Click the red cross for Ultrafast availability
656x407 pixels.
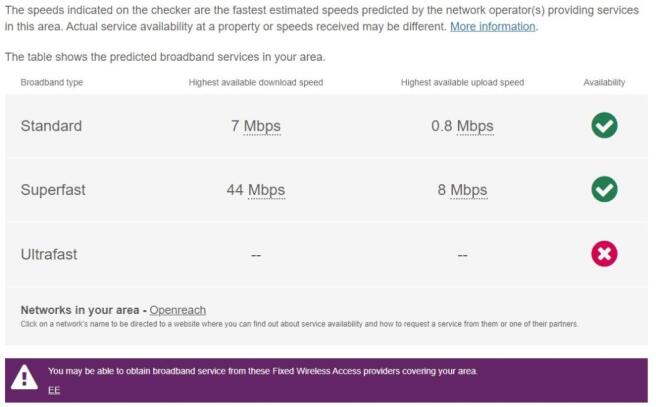604,253
